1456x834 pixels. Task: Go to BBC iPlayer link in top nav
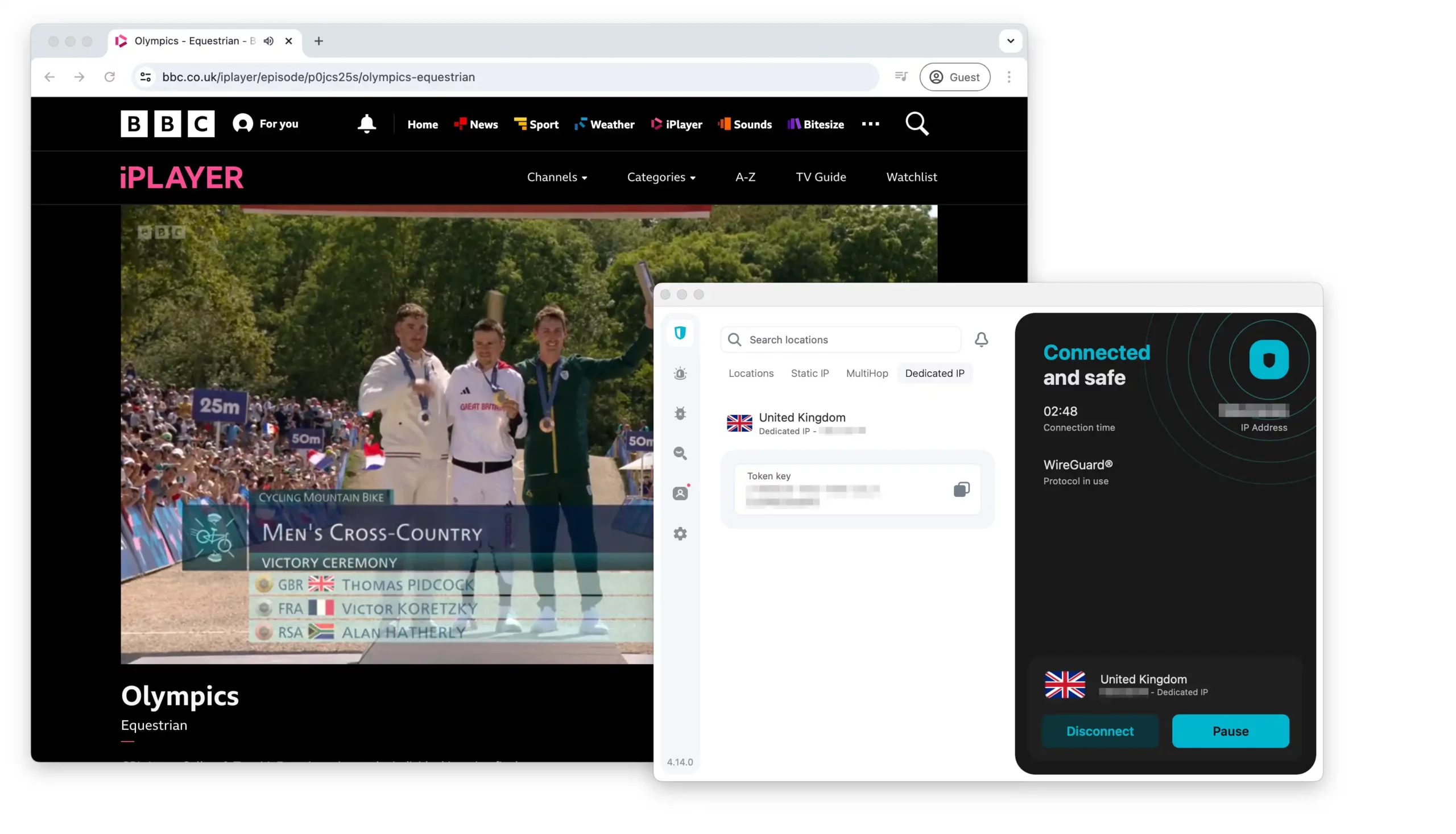click(x=677, y=125)
